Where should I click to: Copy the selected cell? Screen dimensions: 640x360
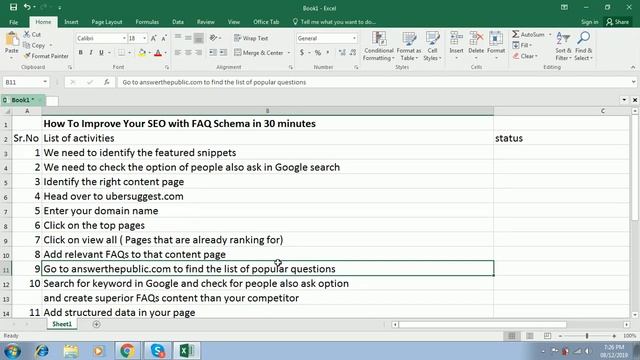click(x=34, y=45)
